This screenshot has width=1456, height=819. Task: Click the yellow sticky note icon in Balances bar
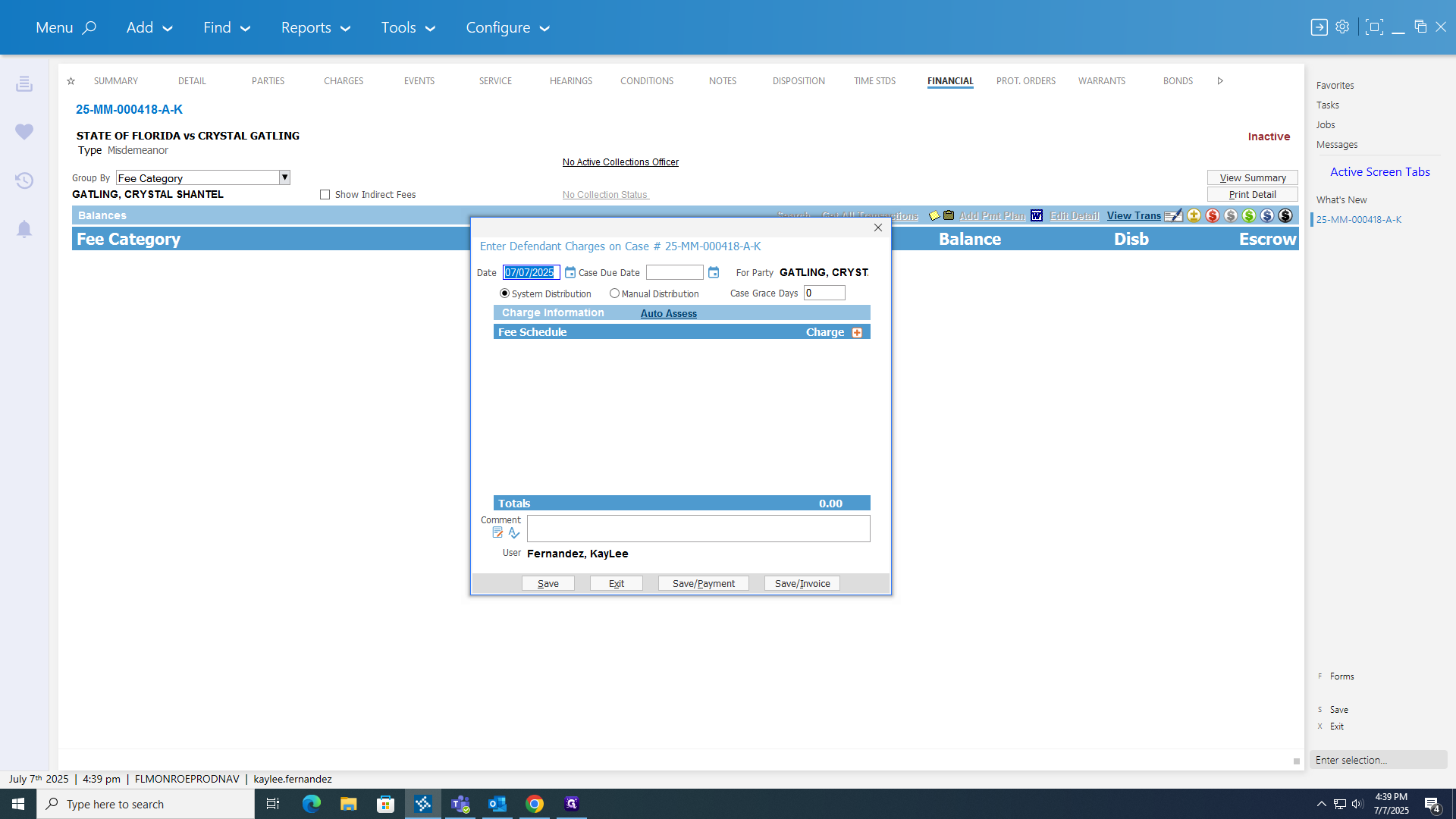click(x=934, y=216)
